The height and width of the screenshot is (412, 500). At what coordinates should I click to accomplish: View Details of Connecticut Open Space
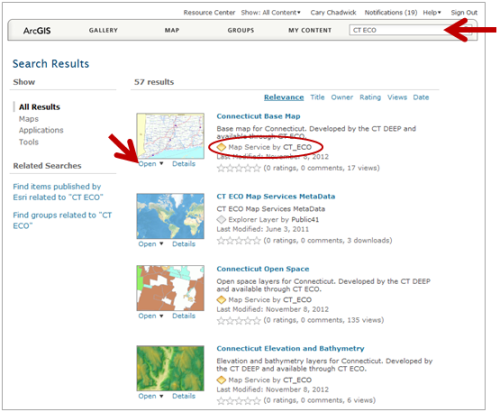[x=184, y=316]
